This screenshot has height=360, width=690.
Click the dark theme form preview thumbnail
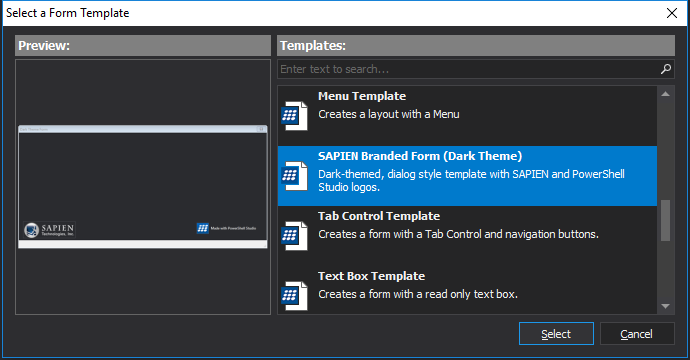[x=143, y=187]
